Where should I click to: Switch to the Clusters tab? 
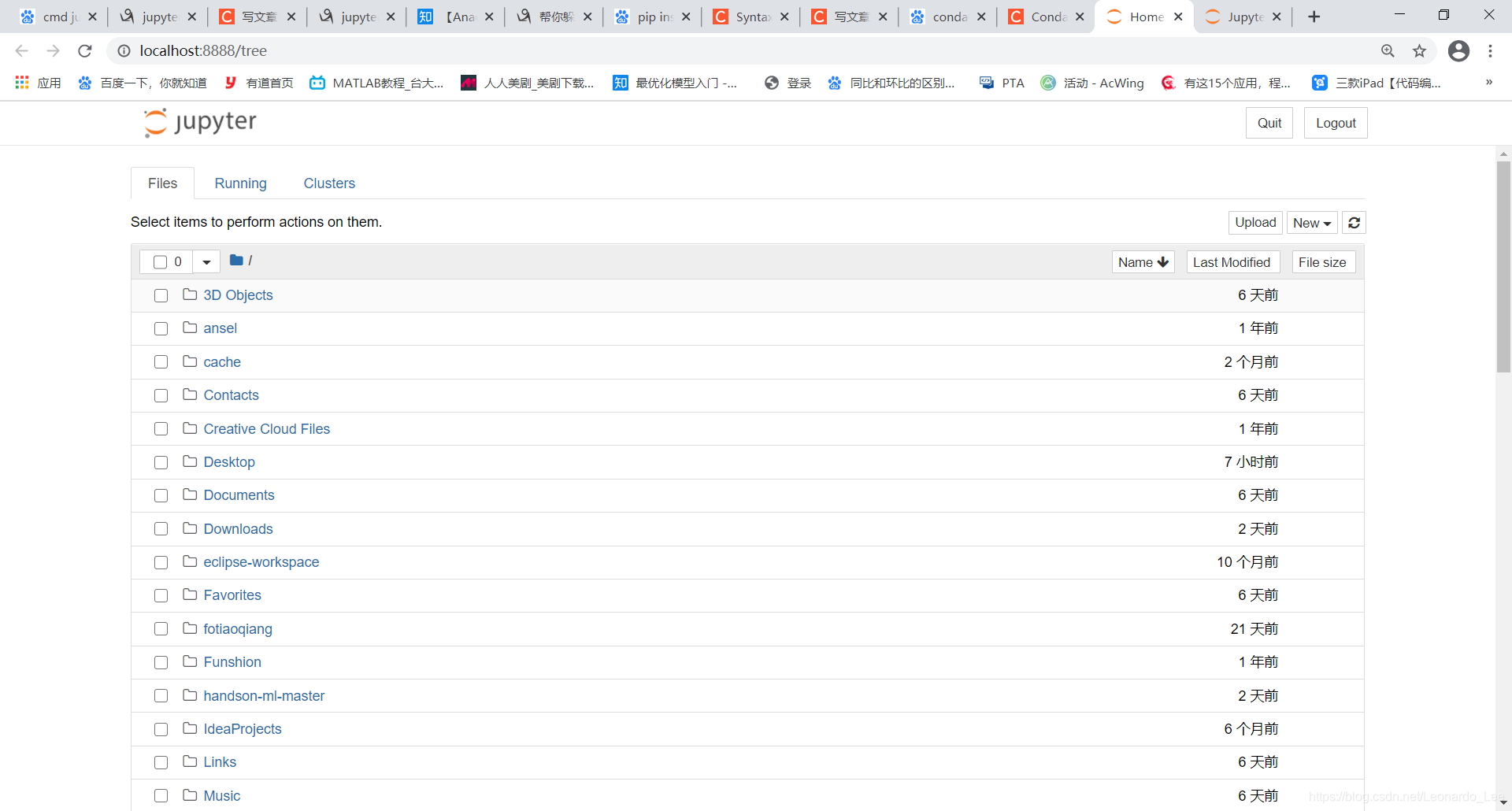tap(329, 183)
